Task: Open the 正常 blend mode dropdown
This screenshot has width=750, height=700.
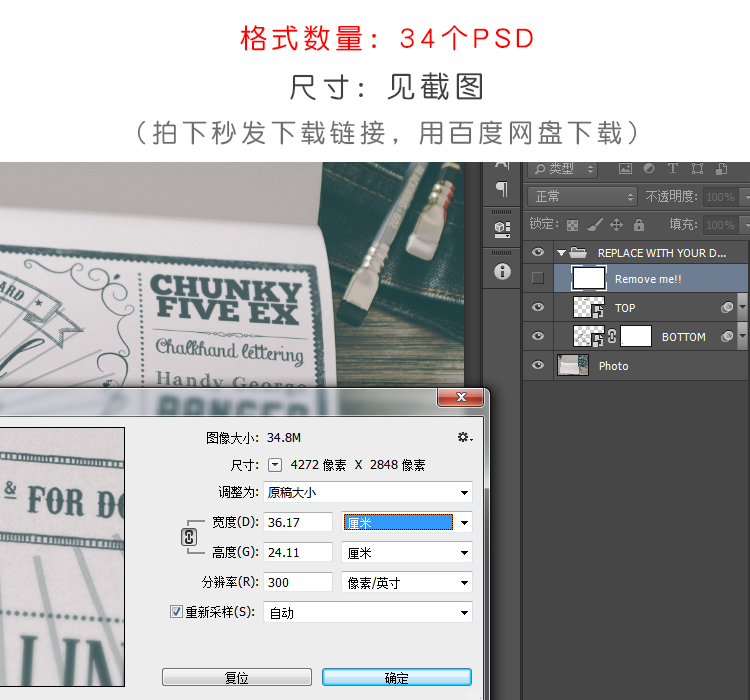Action: pos(583,197)
